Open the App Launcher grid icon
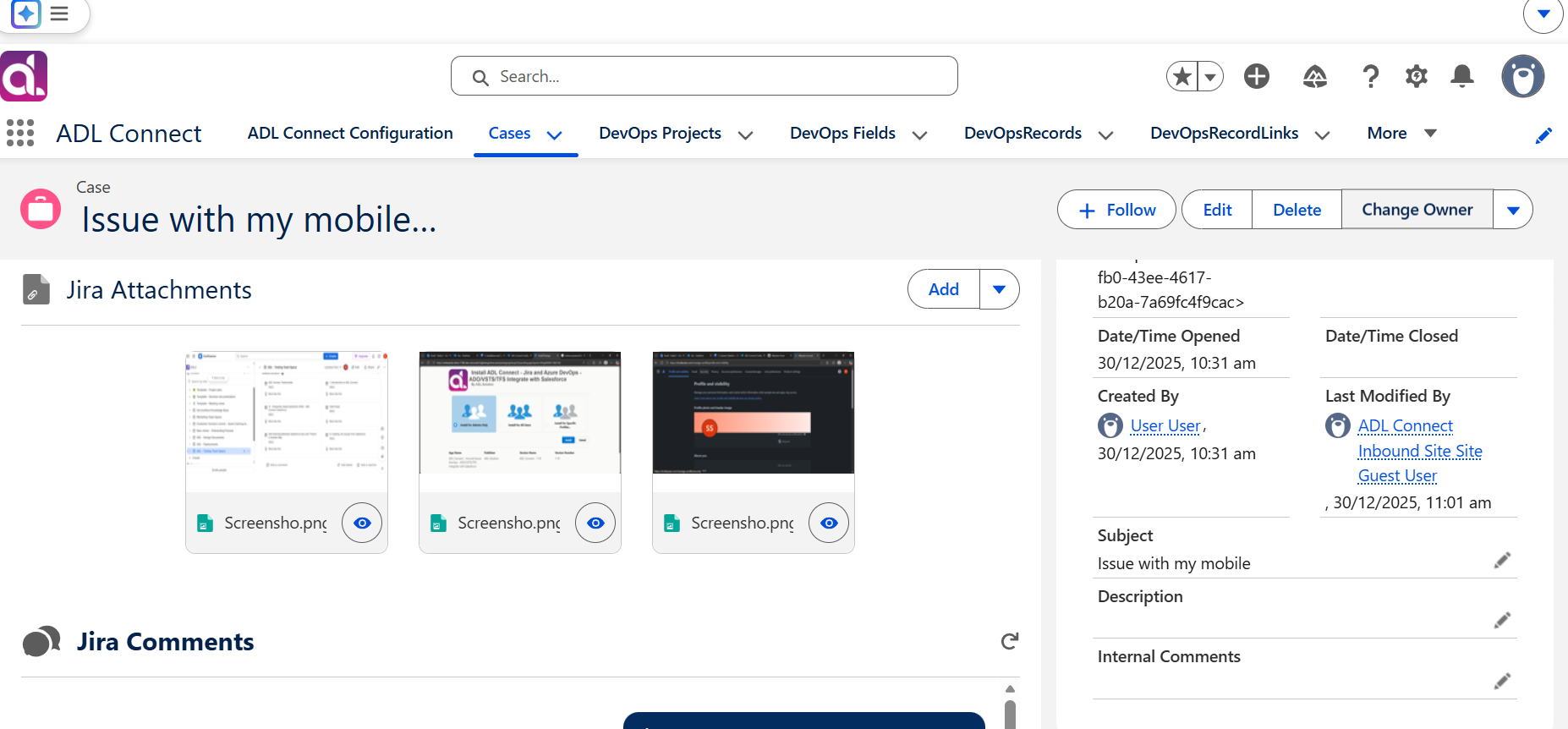1568x729 pixels. pyautogui.click(x=20, y=133)
